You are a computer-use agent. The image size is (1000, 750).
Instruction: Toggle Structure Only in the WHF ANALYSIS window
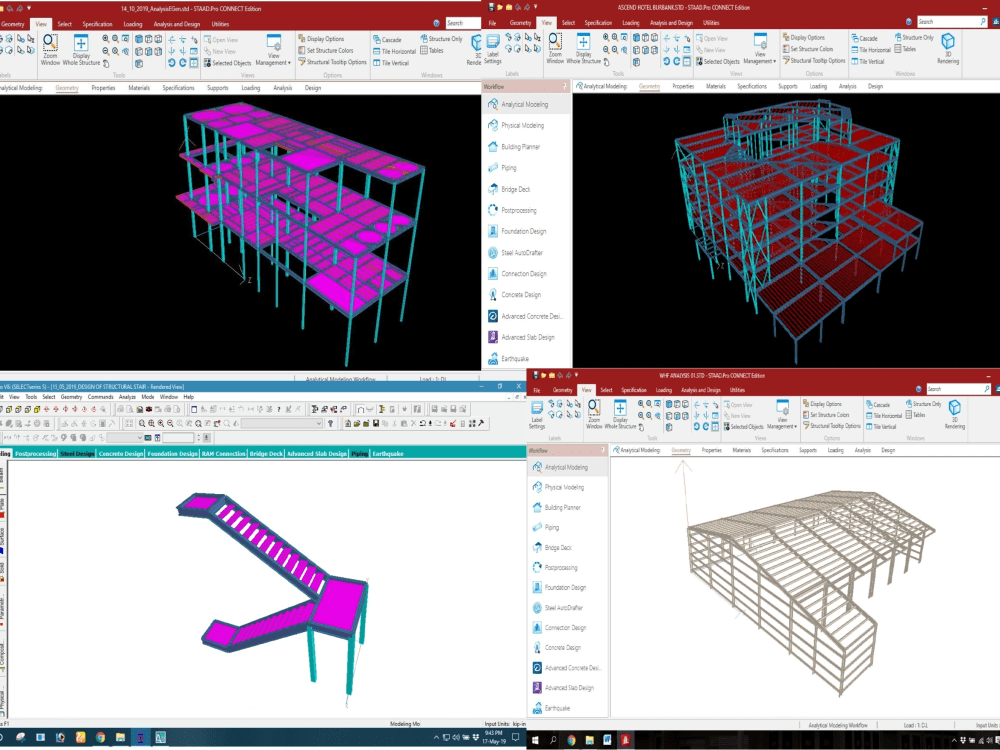923,404
